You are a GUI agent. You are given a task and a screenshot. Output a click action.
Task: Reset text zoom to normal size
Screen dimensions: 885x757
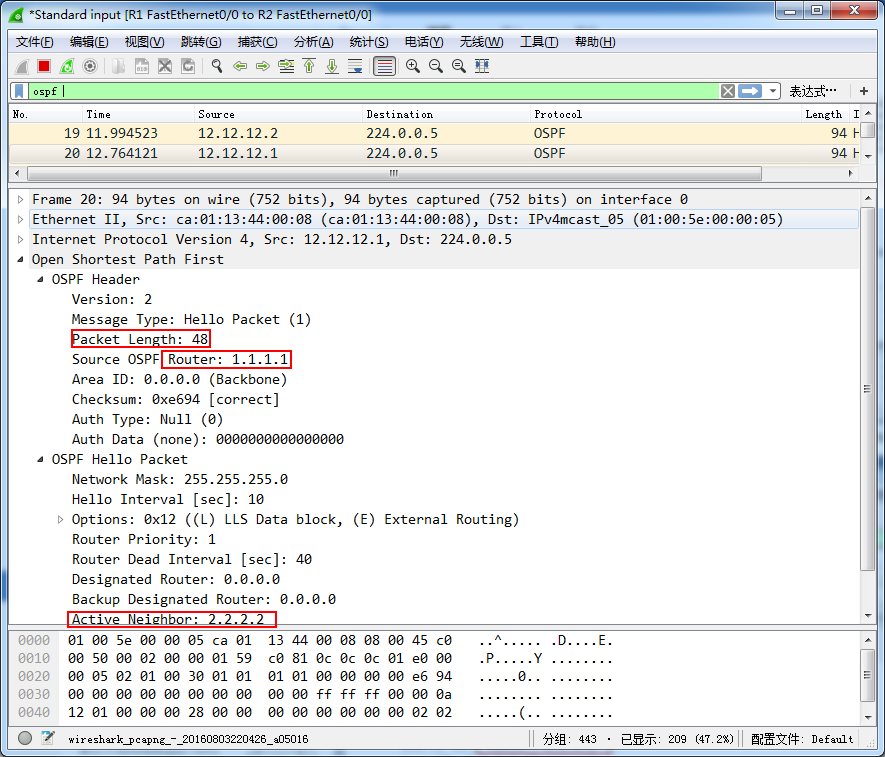[459, 66]
